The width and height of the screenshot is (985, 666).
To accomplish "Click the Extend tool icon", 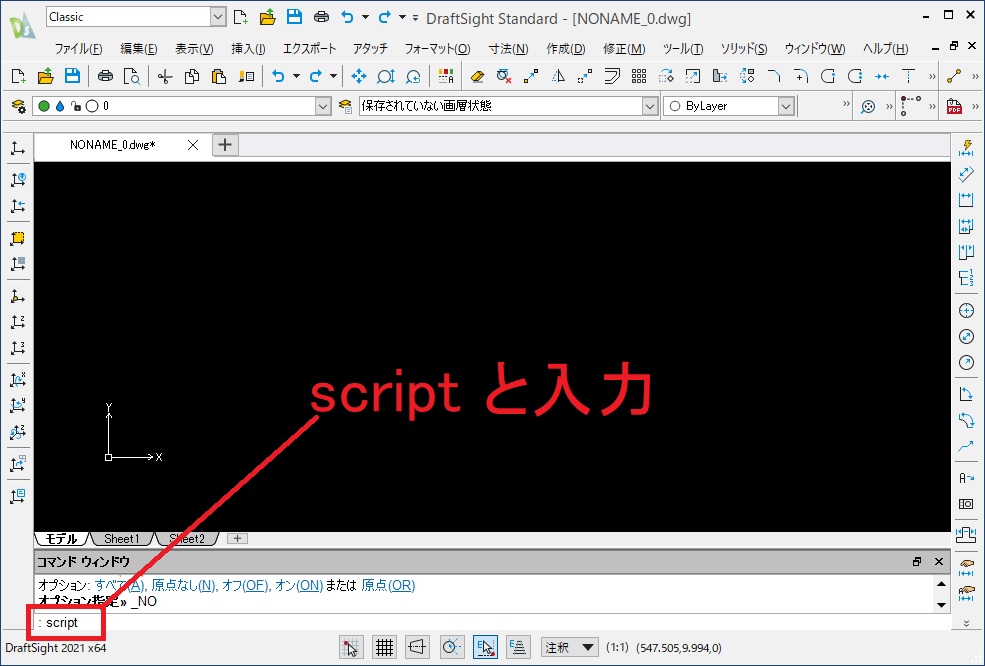I will [908, 77].
